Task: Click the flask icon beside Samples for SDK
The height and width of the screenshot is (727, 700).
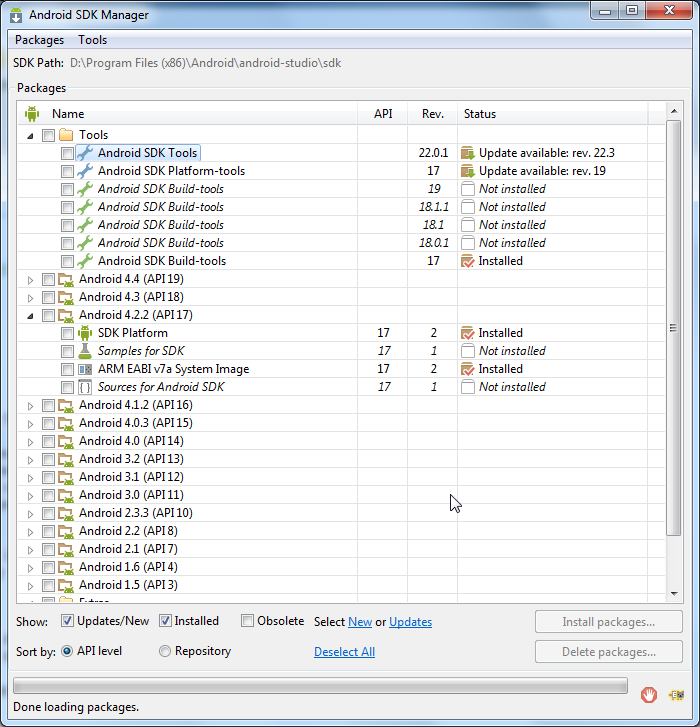Action: 85,351
